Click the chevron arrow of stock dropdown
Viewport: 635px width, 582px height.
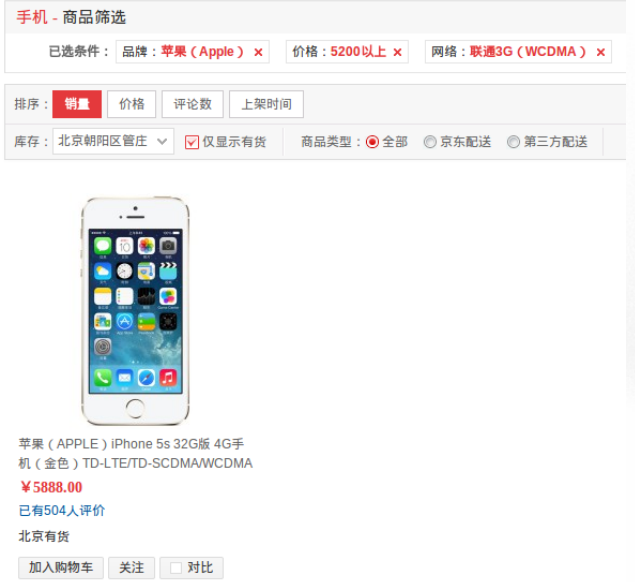point(162,141)
